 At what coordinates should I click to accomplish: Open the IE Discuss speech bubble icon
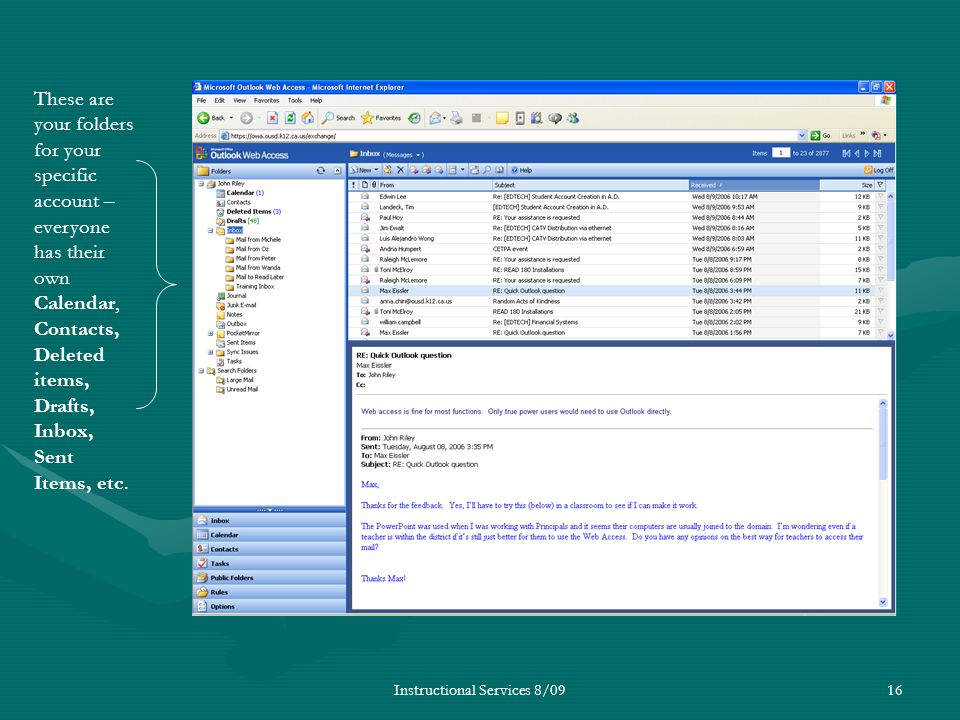coord(555,118)
